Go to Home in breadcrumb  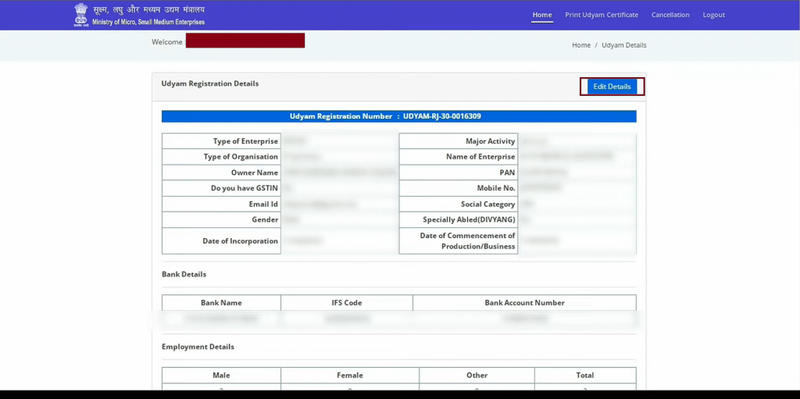click(x=581, y=45)
